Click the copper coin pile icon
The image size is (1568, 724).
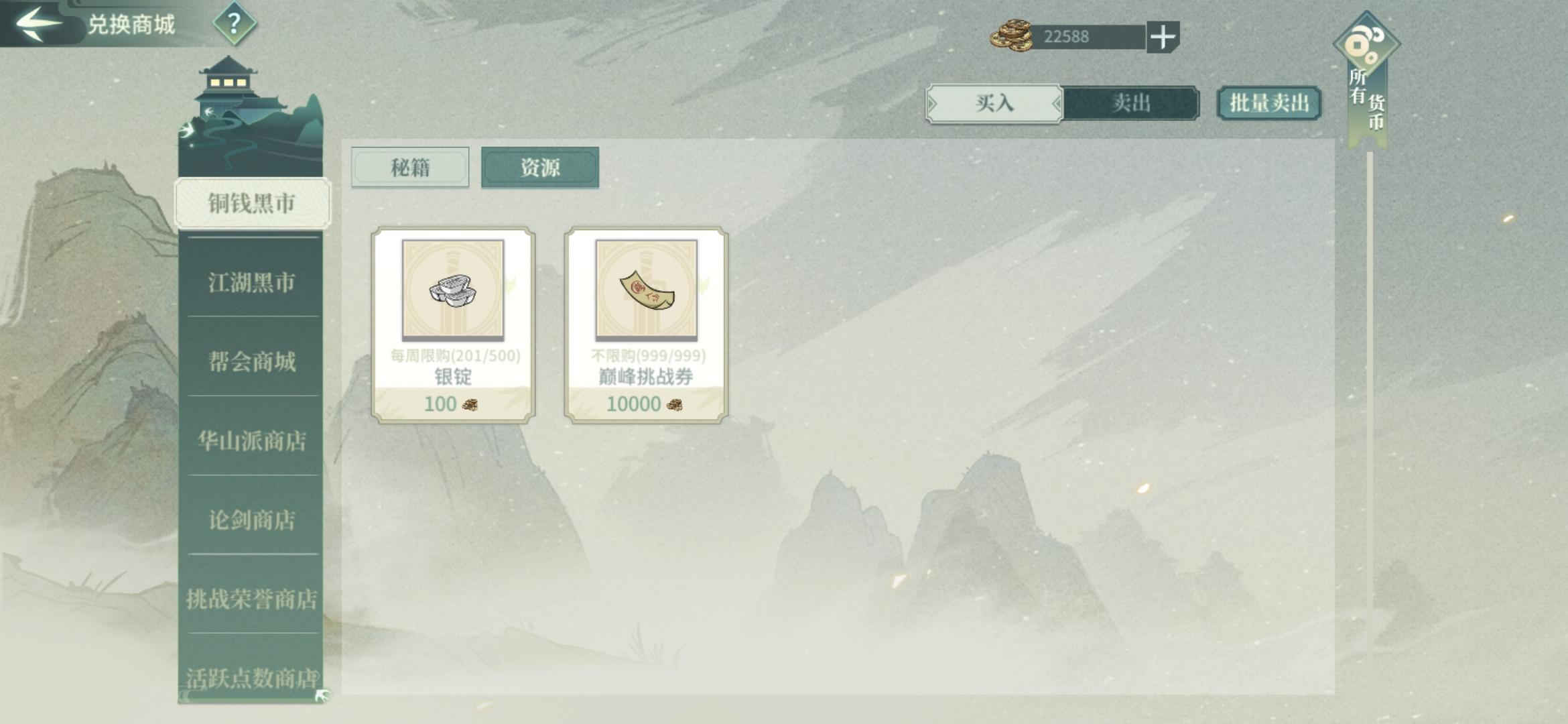pos(1011,36)
